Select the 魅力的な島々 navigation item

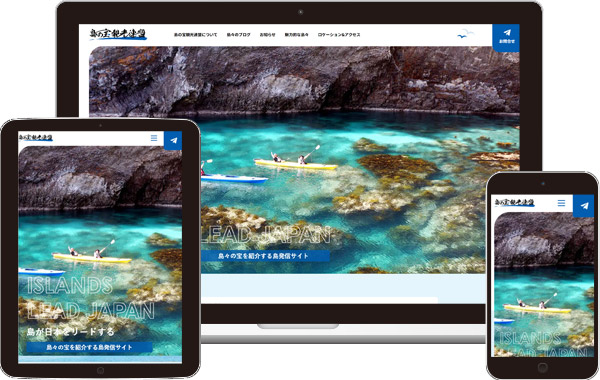pos(296,35)
